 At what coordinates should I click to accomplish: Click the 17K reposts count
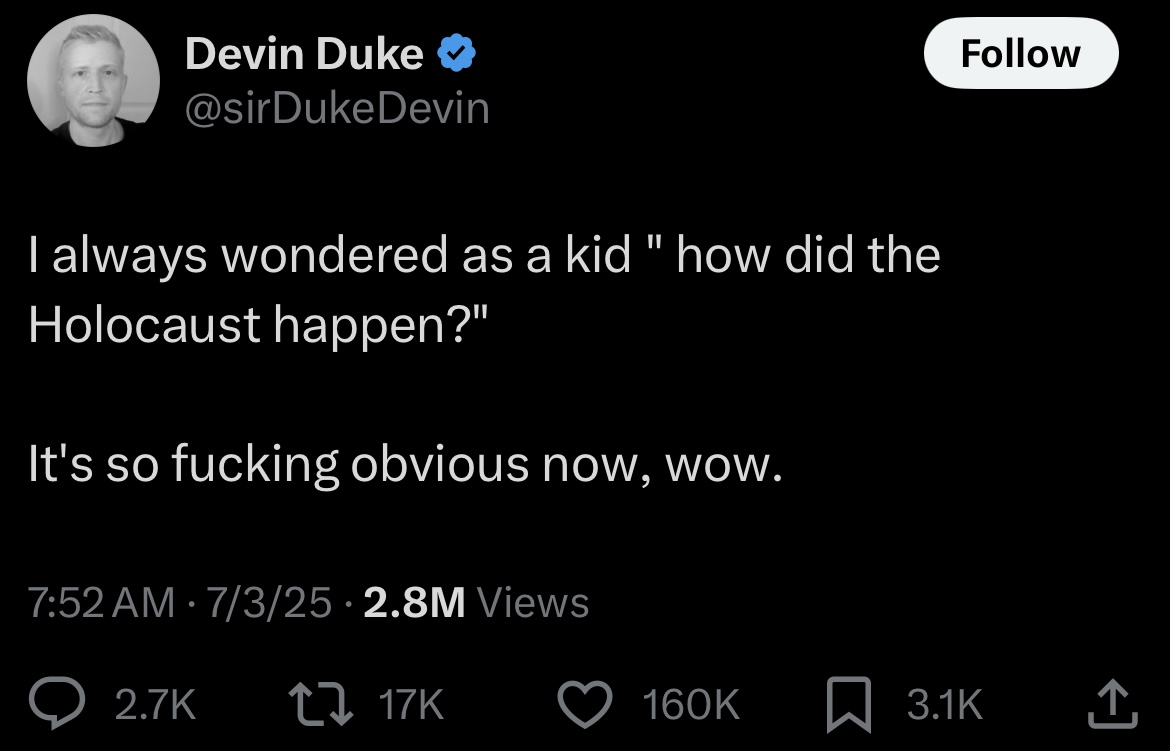tap(411, 705)
